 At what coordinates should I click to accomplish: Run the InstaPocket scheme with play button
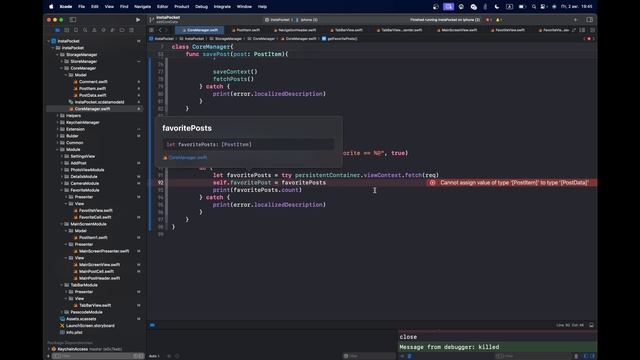[x=138, y=20]
